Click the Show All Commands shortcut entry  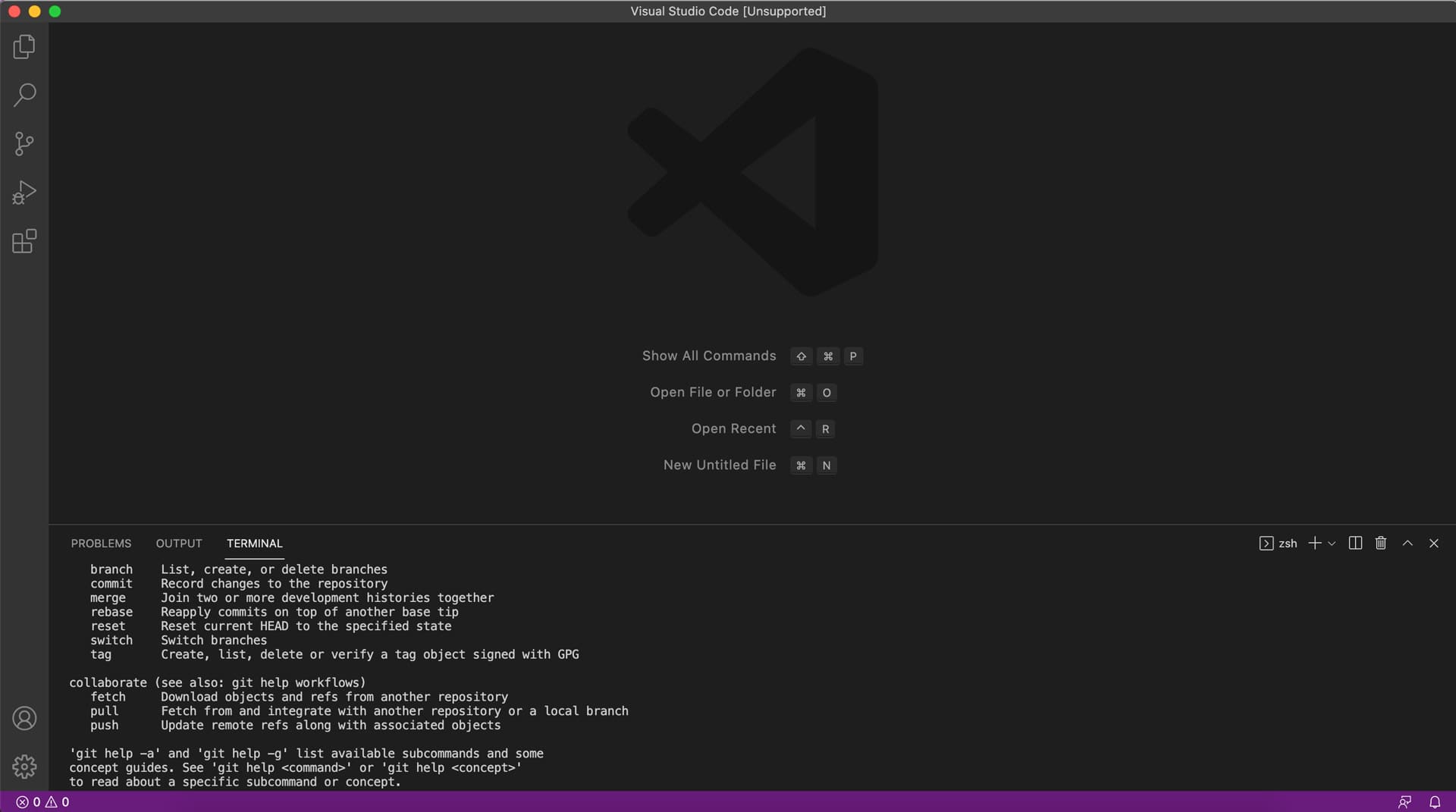[x=708, y=356]
